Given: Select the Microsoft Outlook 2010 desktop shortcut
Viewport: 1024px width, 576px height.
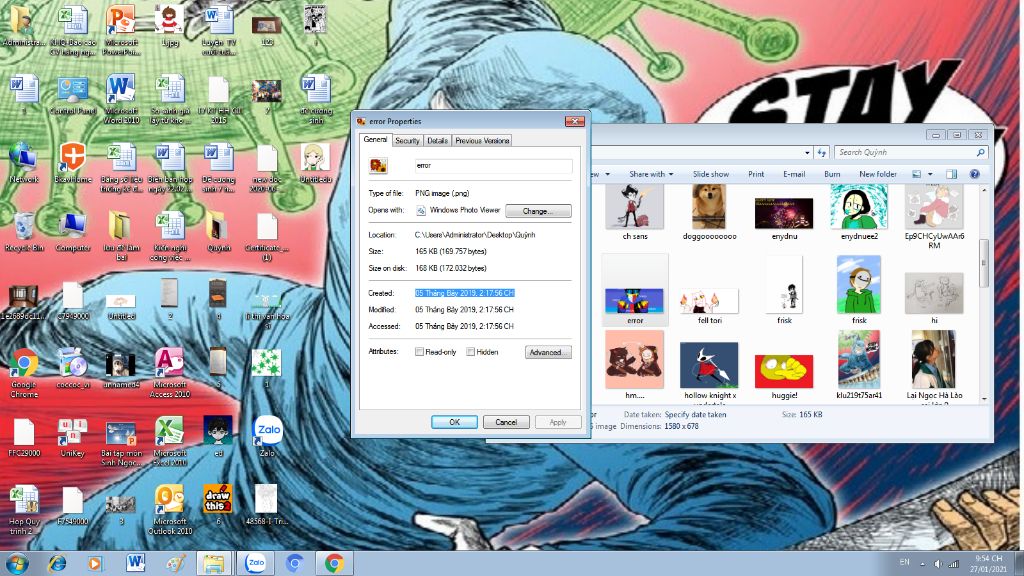Looking at the screenshot, I should tap(170, 510).
